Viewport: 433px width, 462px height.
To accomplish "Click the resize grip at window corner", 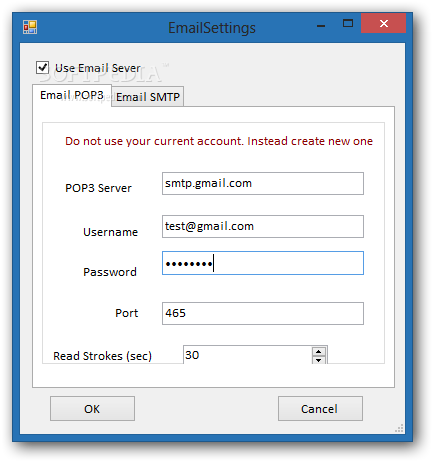I will [399, 428].
